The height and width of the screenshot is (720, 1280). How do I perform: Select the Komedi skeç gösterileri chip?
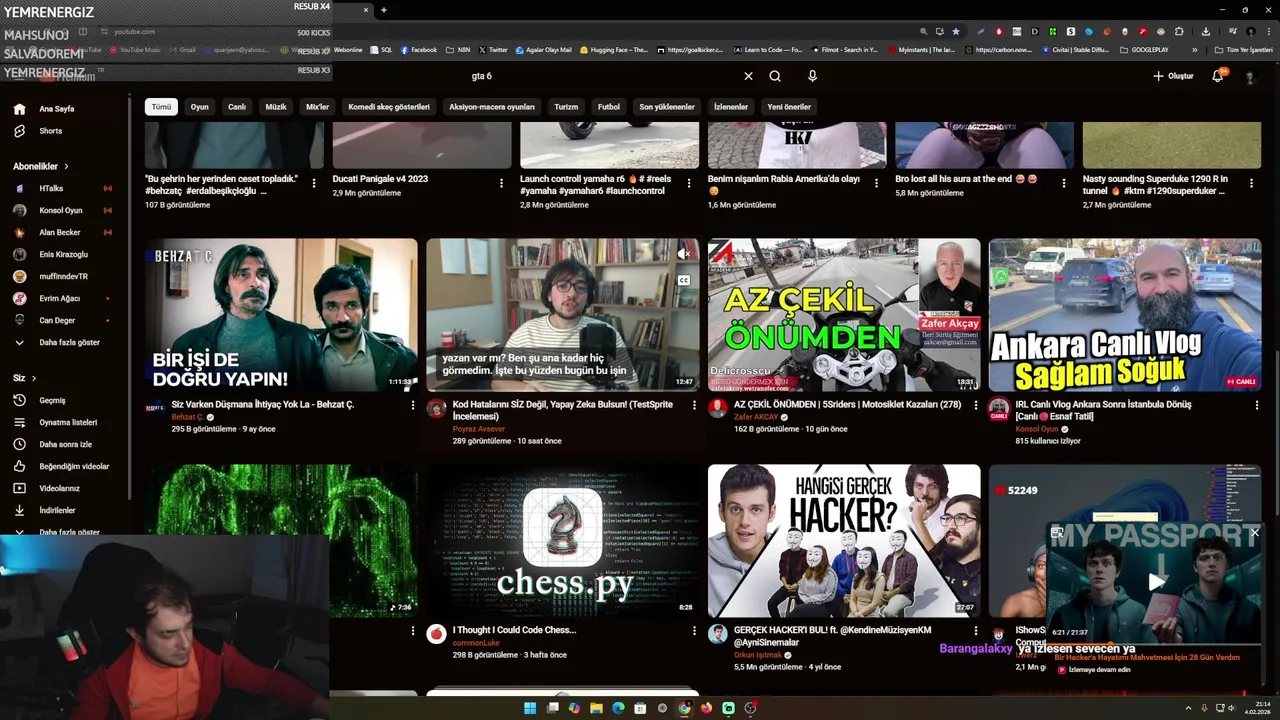click(x=389, y=107)
